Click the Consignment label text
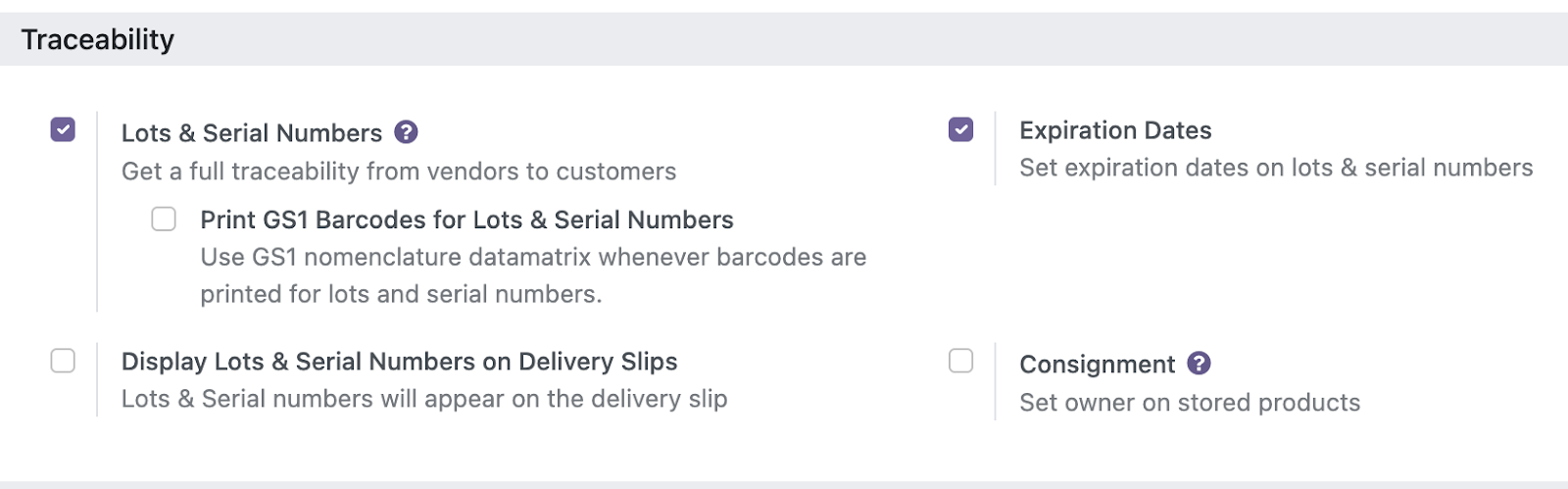The width and height of the screenshot is (1568, 489). tap(1097, 365)
